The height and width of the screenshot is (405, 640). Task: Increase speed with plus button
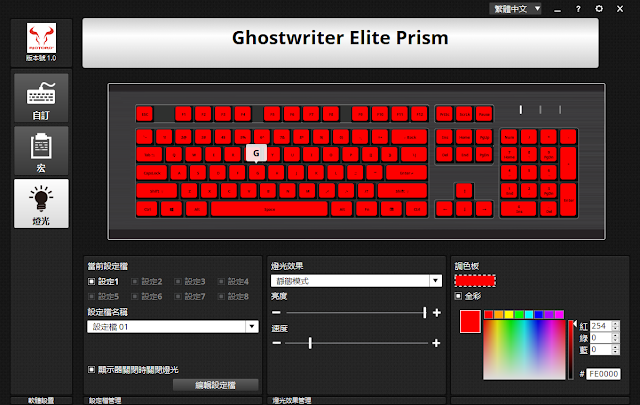pos(436,343)
